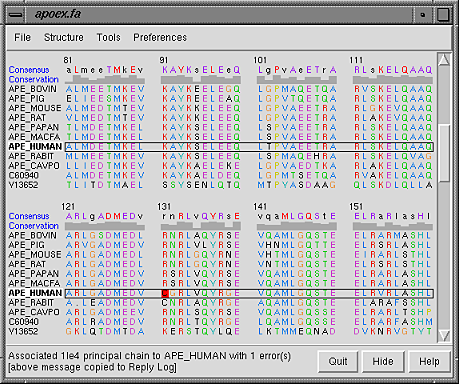Open the Preferences menu
Screen dimensions: 459x384
pyautogui.click(x=160, y=37)
